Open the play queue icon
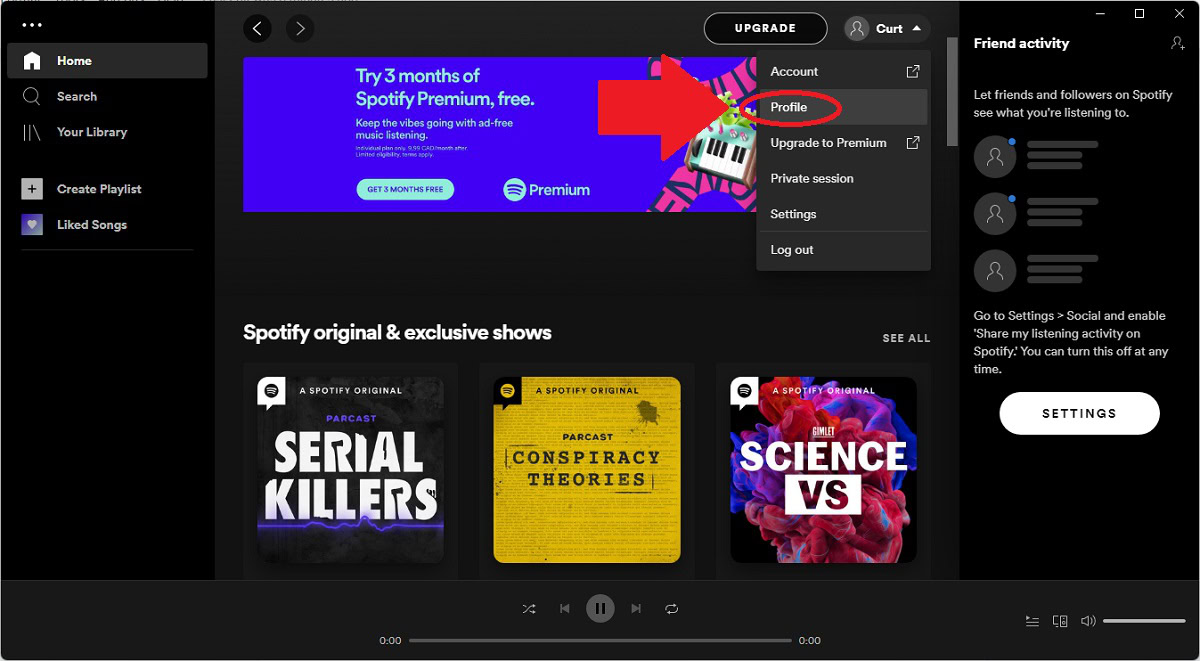The width and height of the screenshot is (1200, 661). tap(1032, 621)
